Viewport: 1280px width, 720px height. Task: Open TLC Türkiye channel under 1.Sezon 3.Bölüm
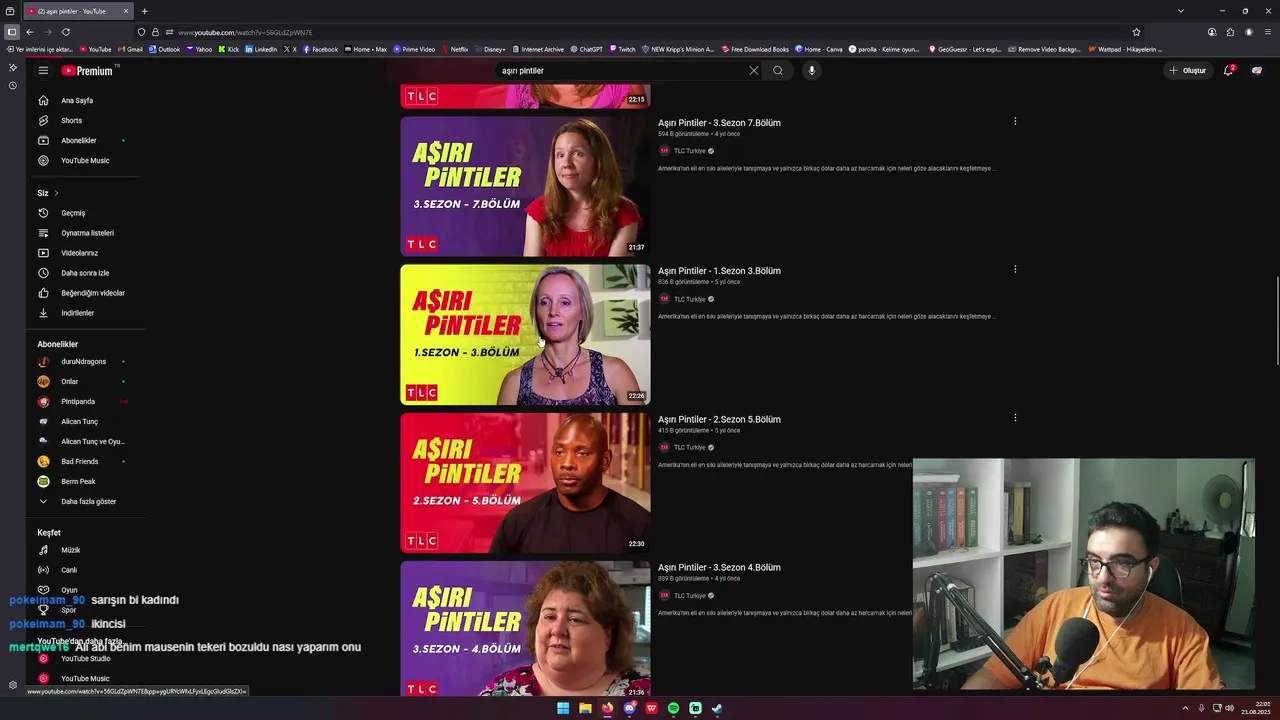coord(690,299)
